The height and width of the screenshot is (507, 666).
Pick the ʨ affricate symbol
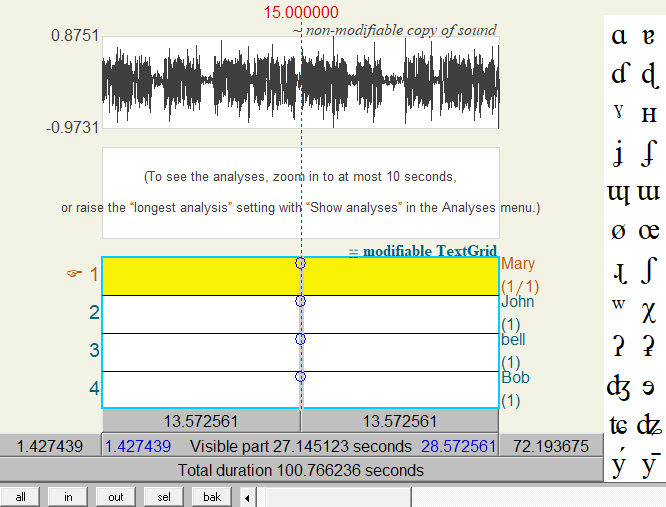(x=618, y=425)
